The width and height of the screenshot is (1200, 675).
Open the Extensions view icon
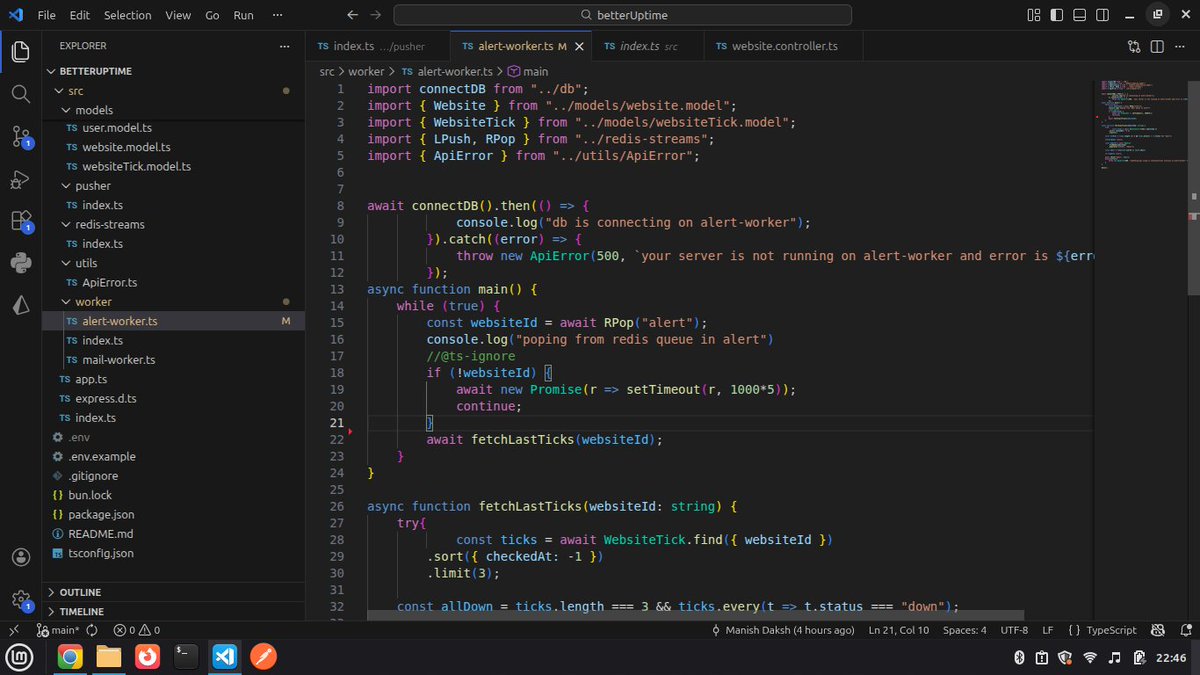(x=20, y=221)
